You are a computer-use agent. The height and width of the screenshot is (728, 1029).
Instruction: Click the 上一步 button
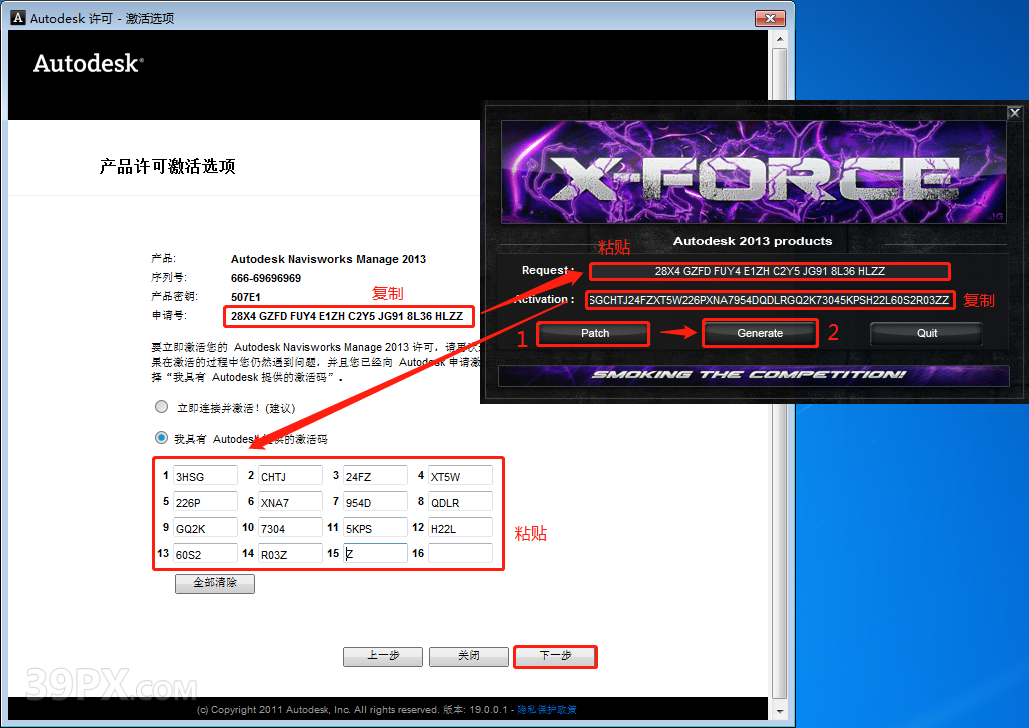382,657
